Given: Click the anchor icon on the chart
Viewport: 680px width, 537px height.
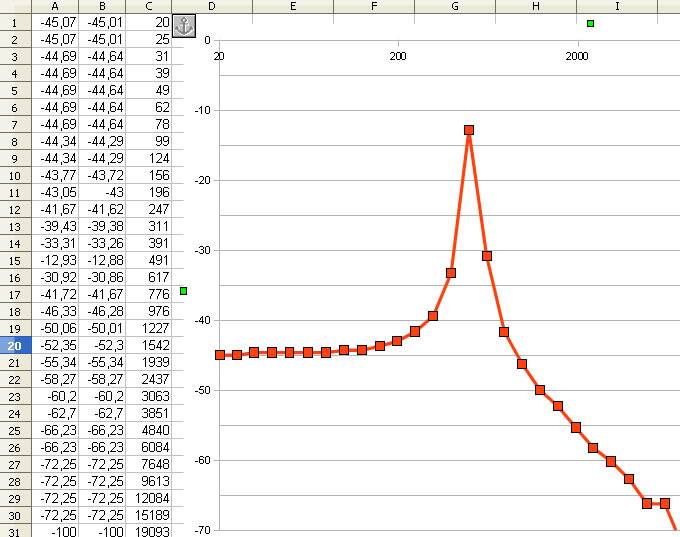Looking at the screenshot, I should coord(184,27).
